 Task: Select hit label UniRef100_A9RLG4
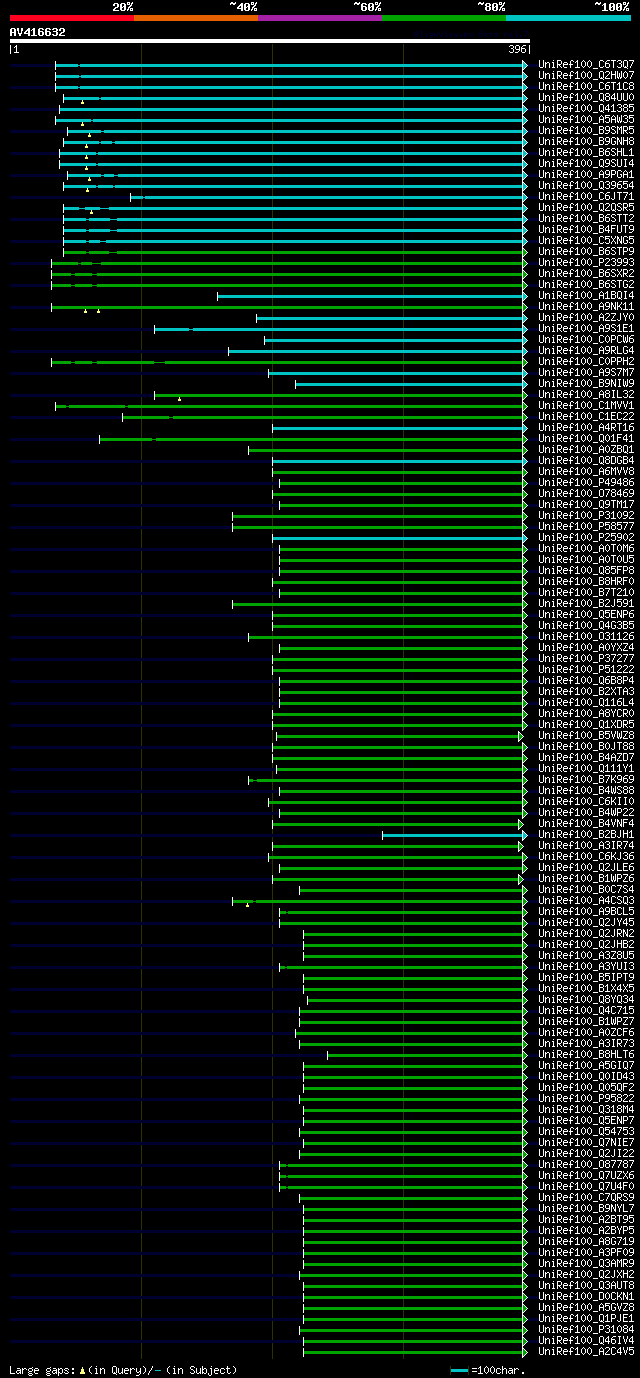pos(586,350)
